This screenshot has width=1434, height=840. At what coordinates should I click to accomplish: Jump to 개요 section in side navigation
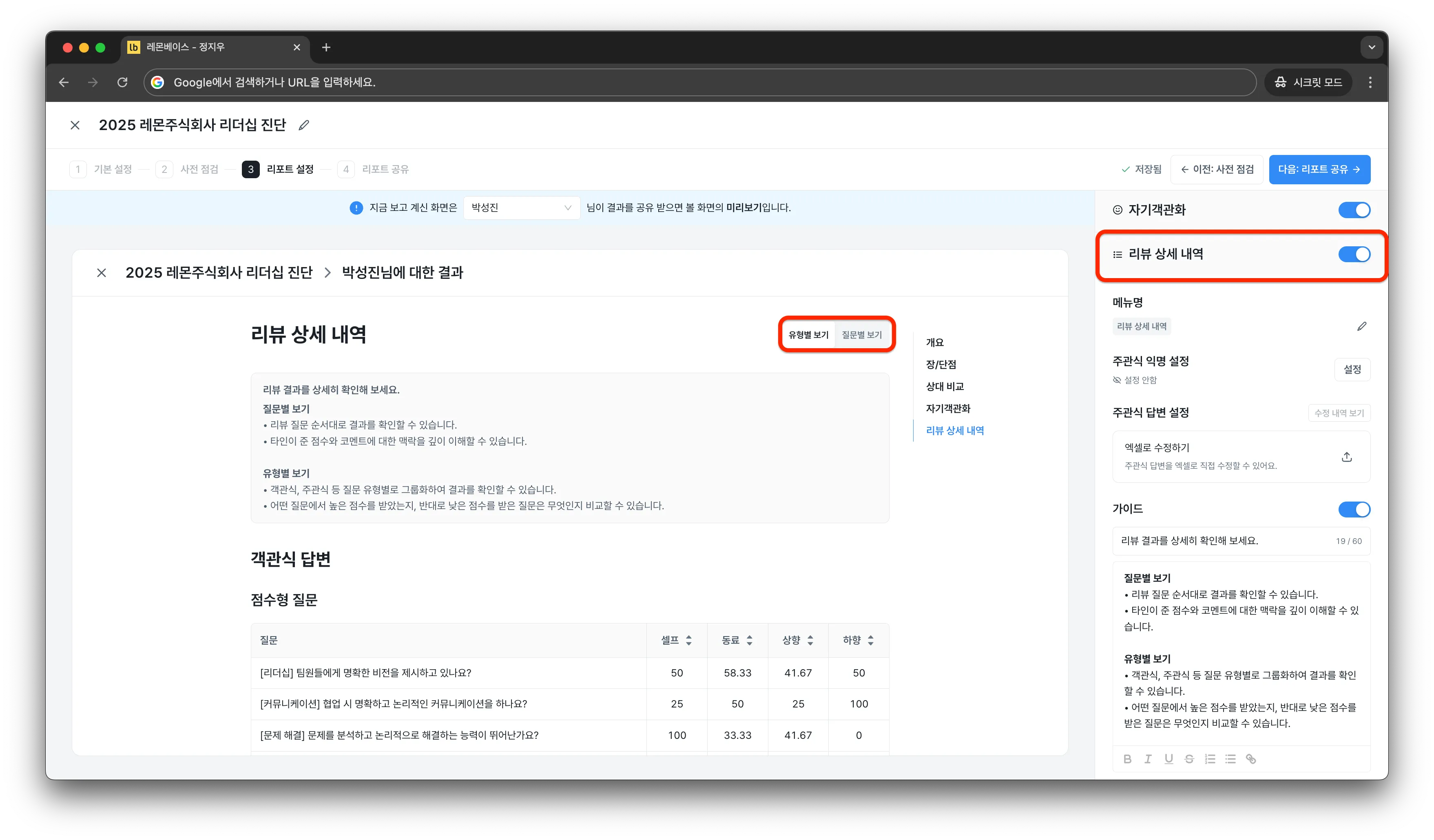pyautogui.click(x=934, y=343)
